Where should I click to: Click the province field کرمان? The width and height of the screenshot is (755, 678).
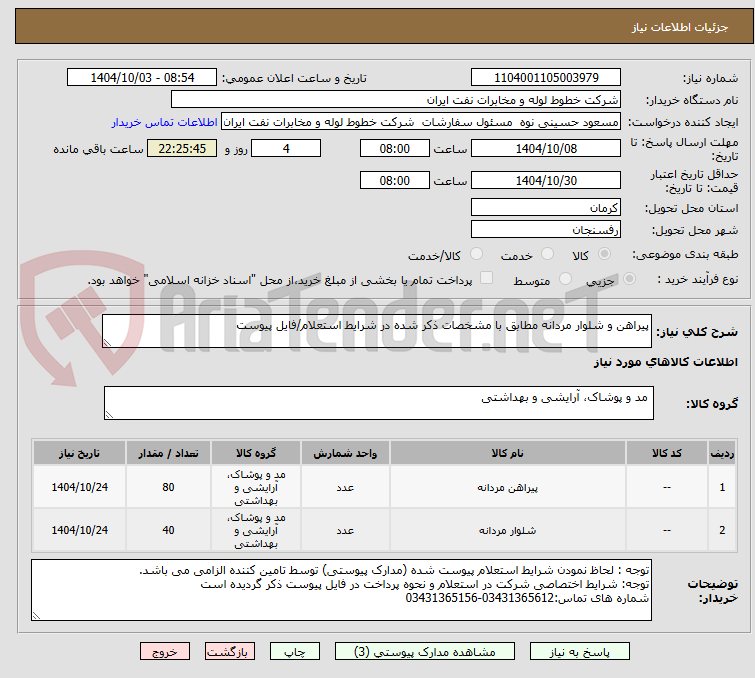pos(546,208)
